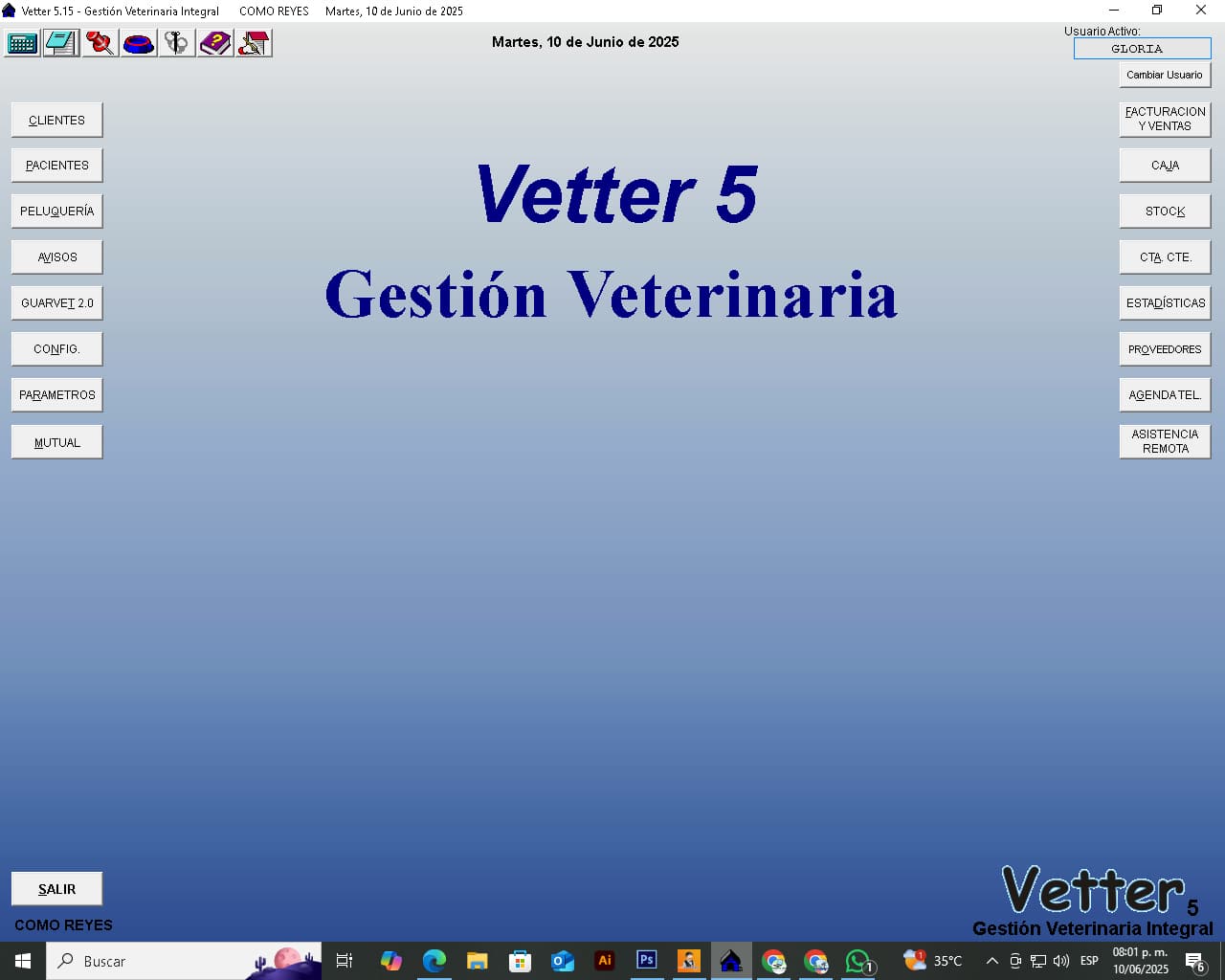Open the PROVEEDORES module

click(x=1165, y=349)
